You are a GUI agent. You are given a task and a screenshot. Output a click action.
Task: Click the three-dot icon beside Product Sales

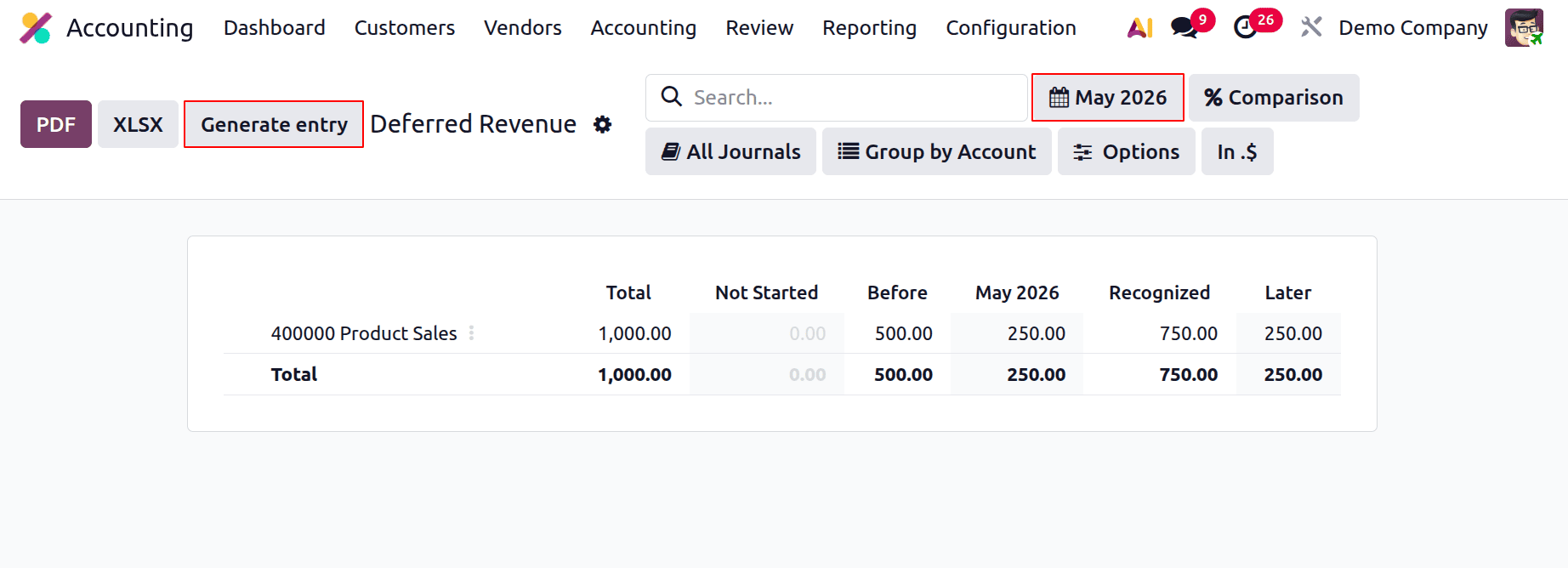pyautogui.click(x=472, y=333)
